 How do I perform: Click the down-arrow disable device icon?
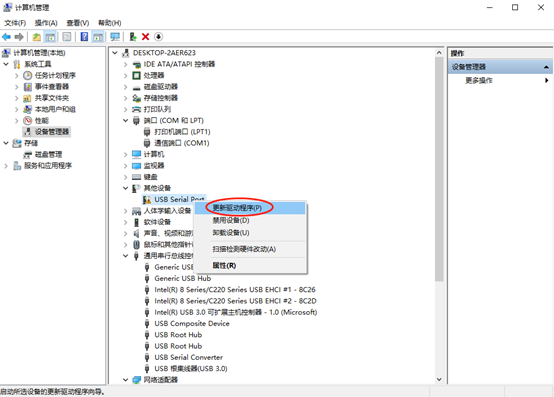click(159, 36)
